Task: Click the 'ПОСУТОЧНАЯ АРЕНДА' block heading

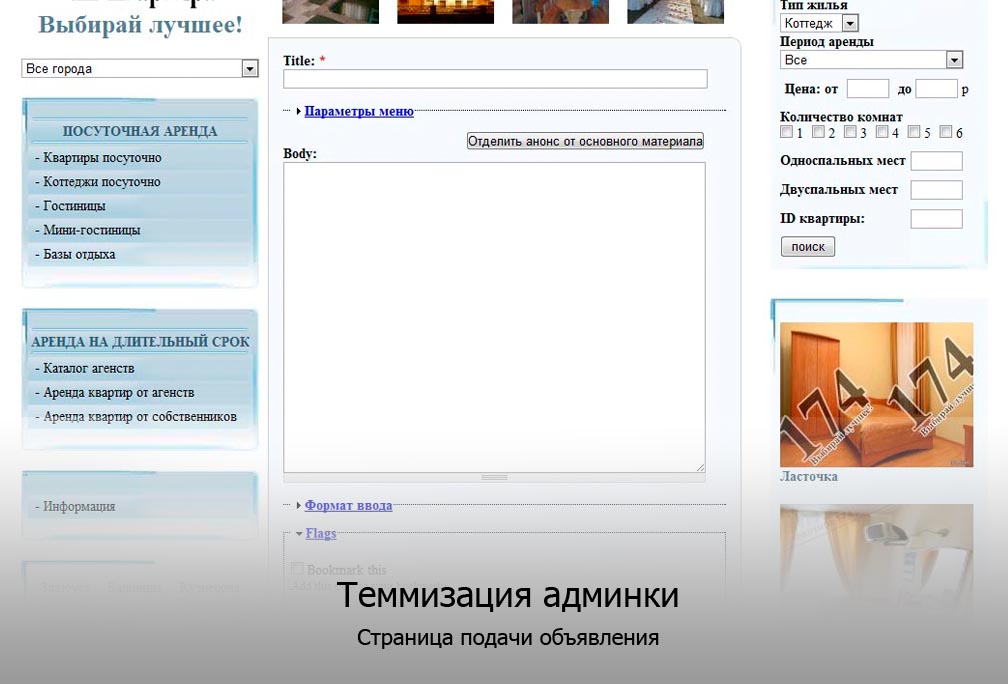Action: [140, 131]
